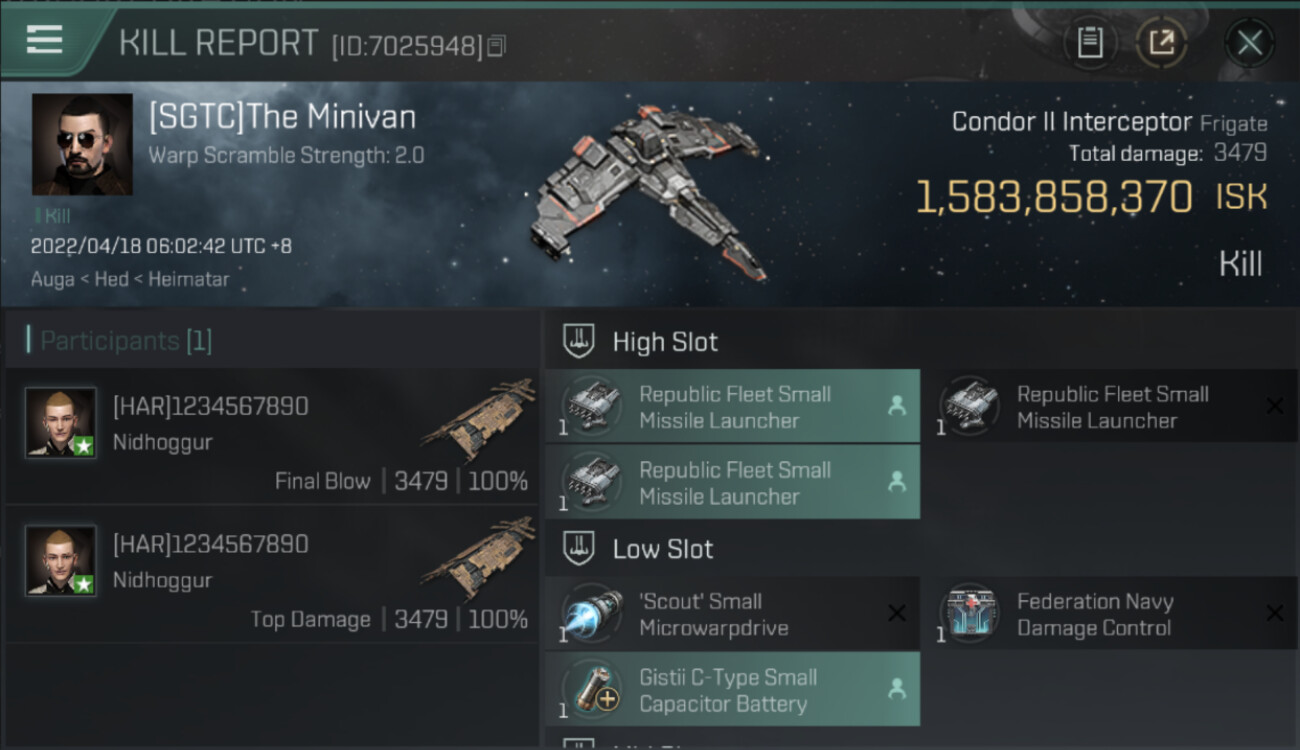Image resolution: width=1300 pixels, height=750 pixels.
Task: View The Minivan's pilot portrait
Action: click(82, 144)
